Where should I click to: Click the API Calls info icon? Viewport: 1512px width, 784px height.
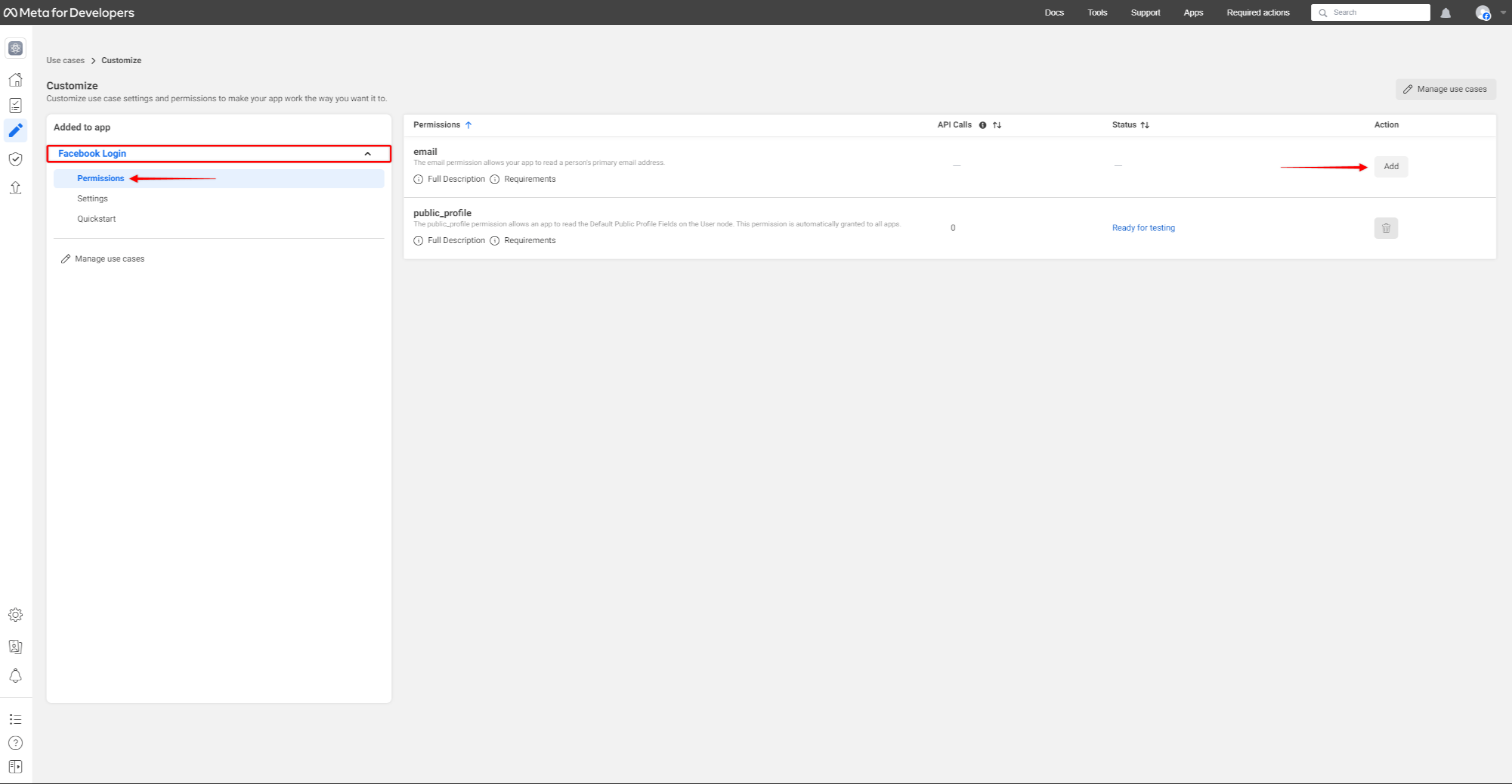(983, 125)
